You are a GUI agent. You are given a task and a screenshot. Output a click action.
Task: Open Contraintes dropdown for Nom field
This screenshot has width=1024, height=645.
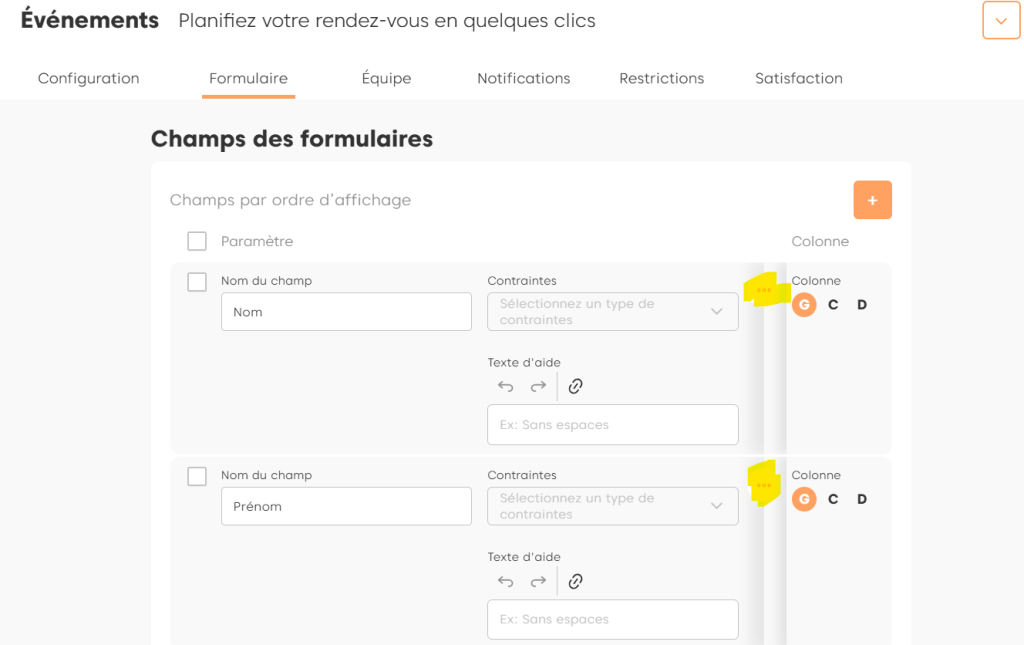(612, 312)
